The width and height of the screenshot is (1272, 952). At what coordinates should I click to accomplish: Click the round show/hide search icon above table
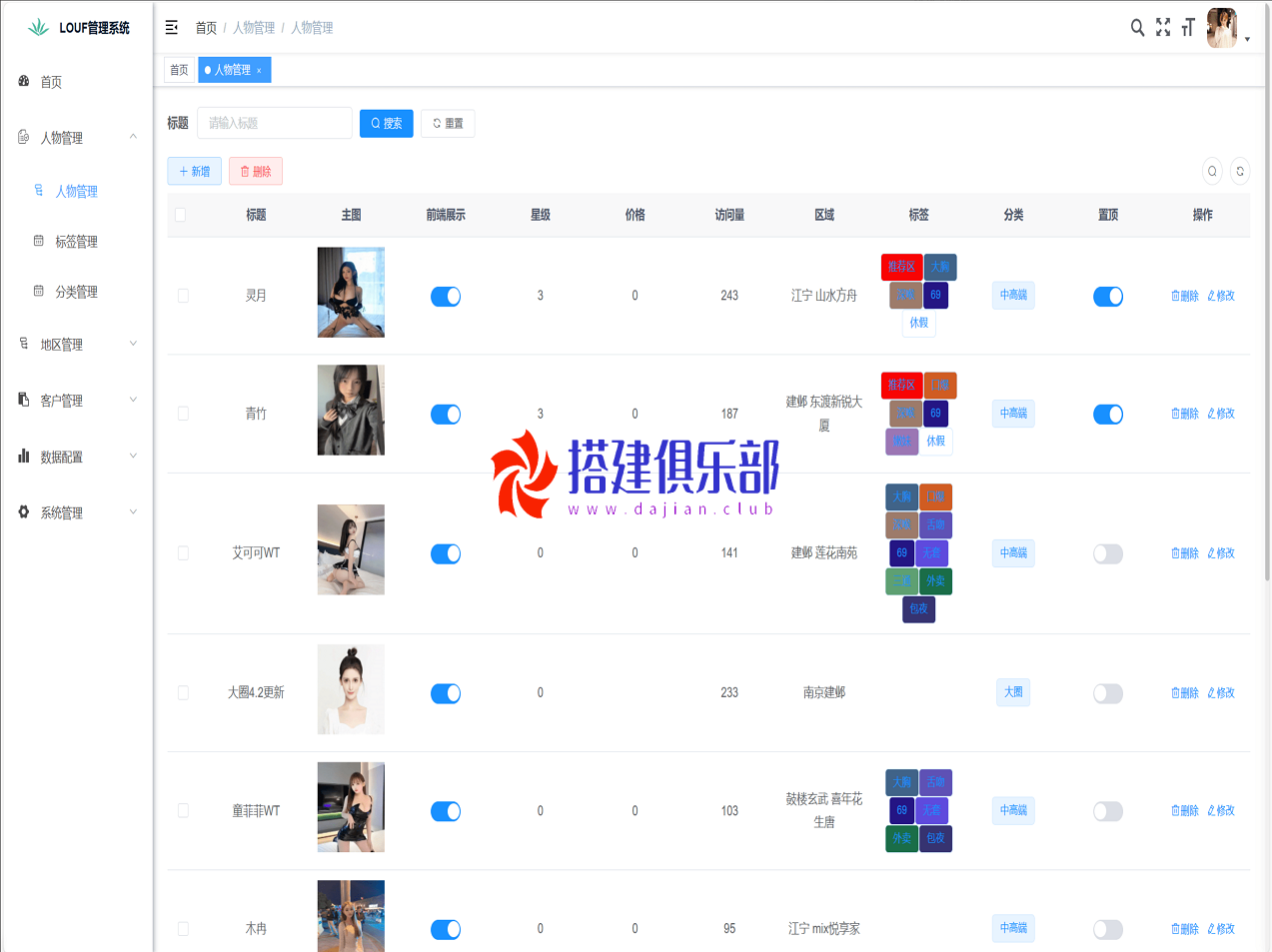click(x=1212, y=172)
